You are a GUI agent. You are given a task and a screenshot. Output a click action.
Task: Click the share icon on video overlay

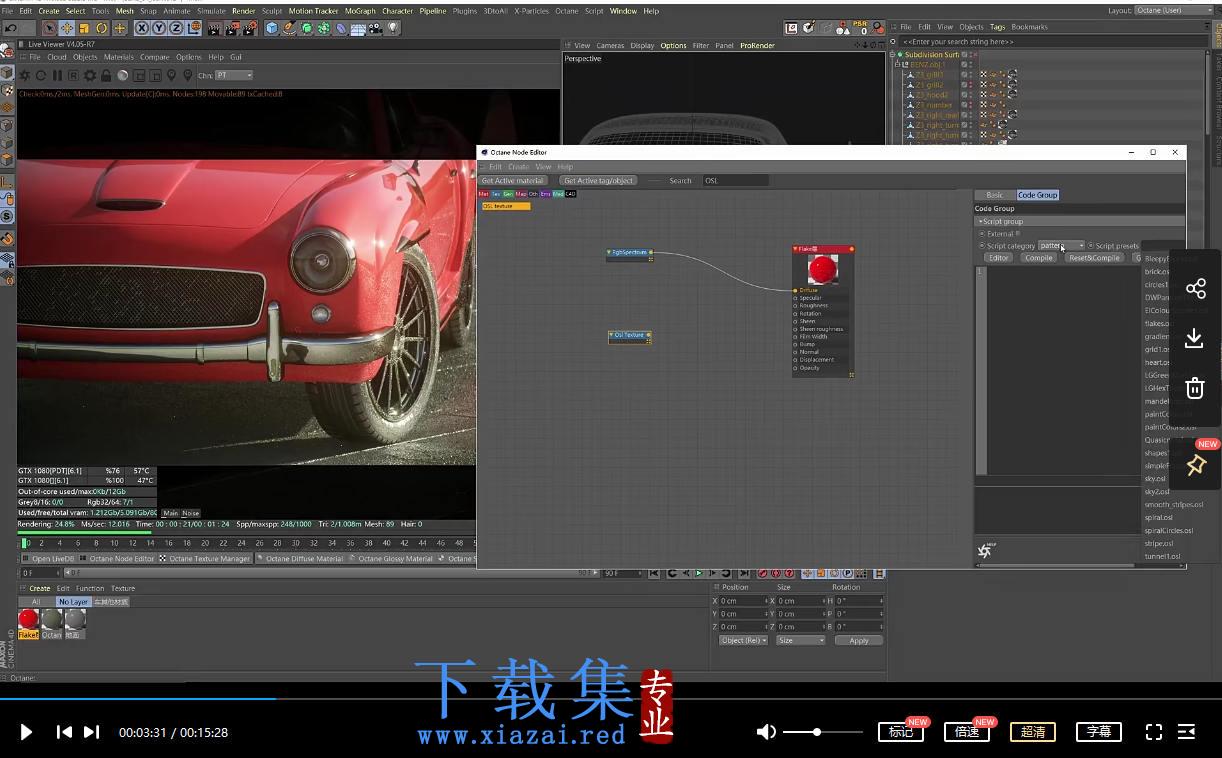point(1195,289)
